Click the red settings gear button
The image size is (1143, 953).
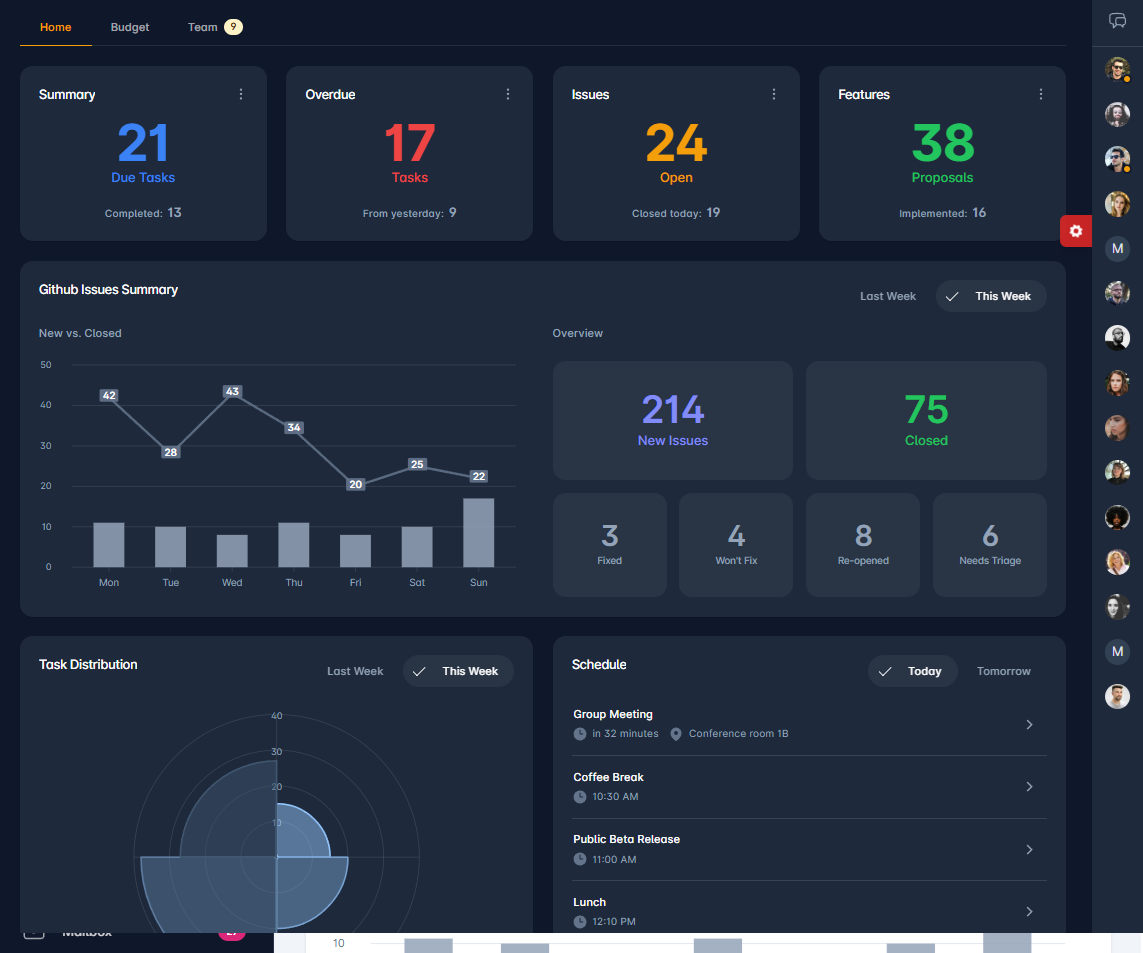[1075, 231]
